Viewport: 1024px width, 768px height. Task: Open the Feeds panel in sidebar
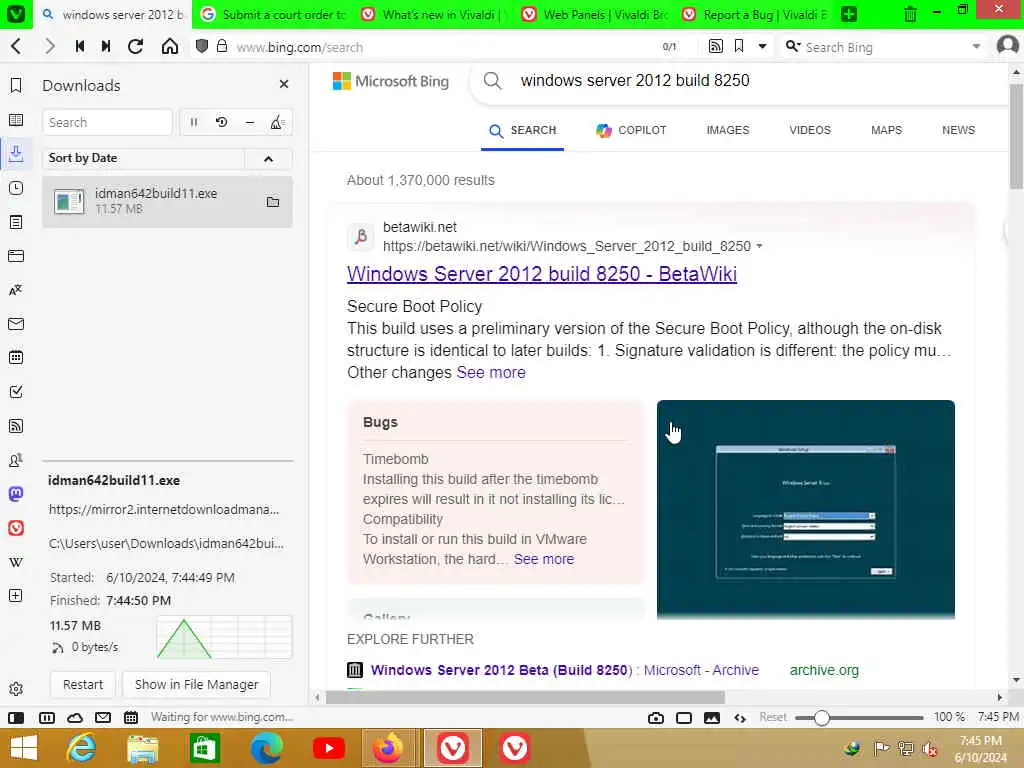click(x=16, y=426)
